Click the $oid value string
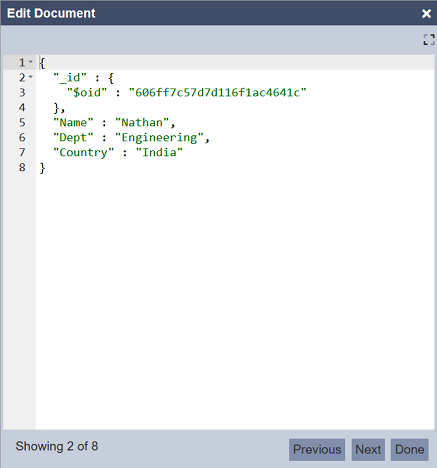The height and width of the screenshot is (468, 437). (218, 92)
